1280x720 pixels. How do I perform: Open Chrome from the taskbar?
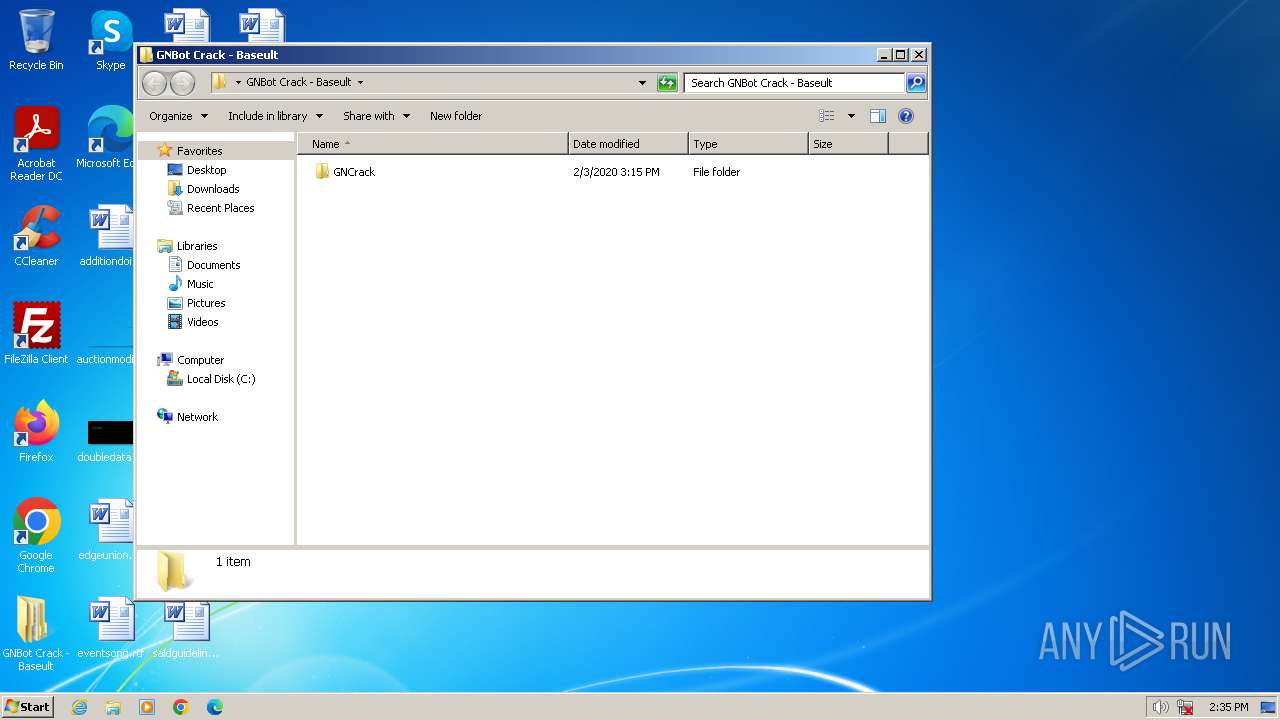[180, 707]
